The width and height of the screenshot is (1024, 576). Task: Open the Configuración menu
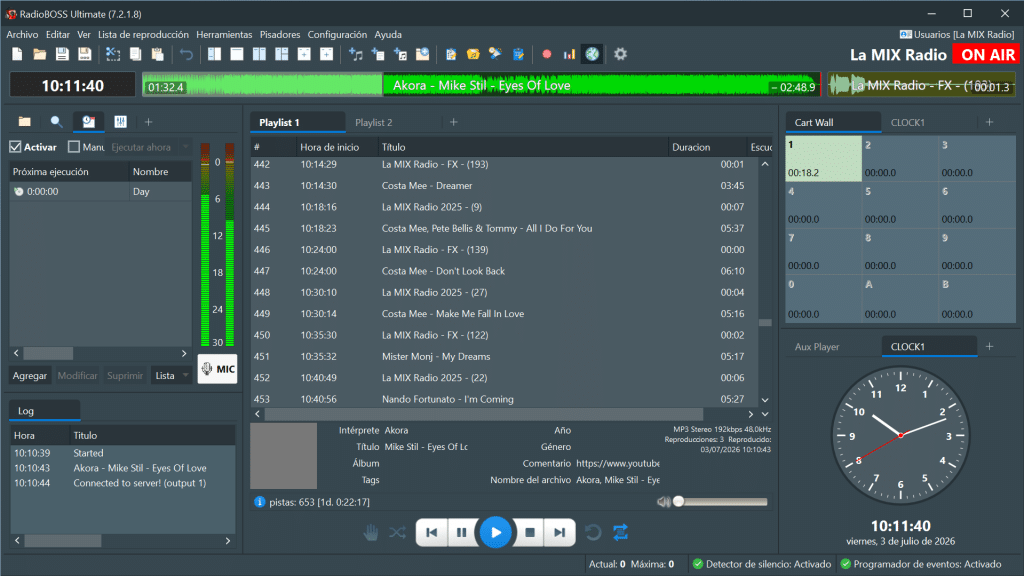point(337,35)
